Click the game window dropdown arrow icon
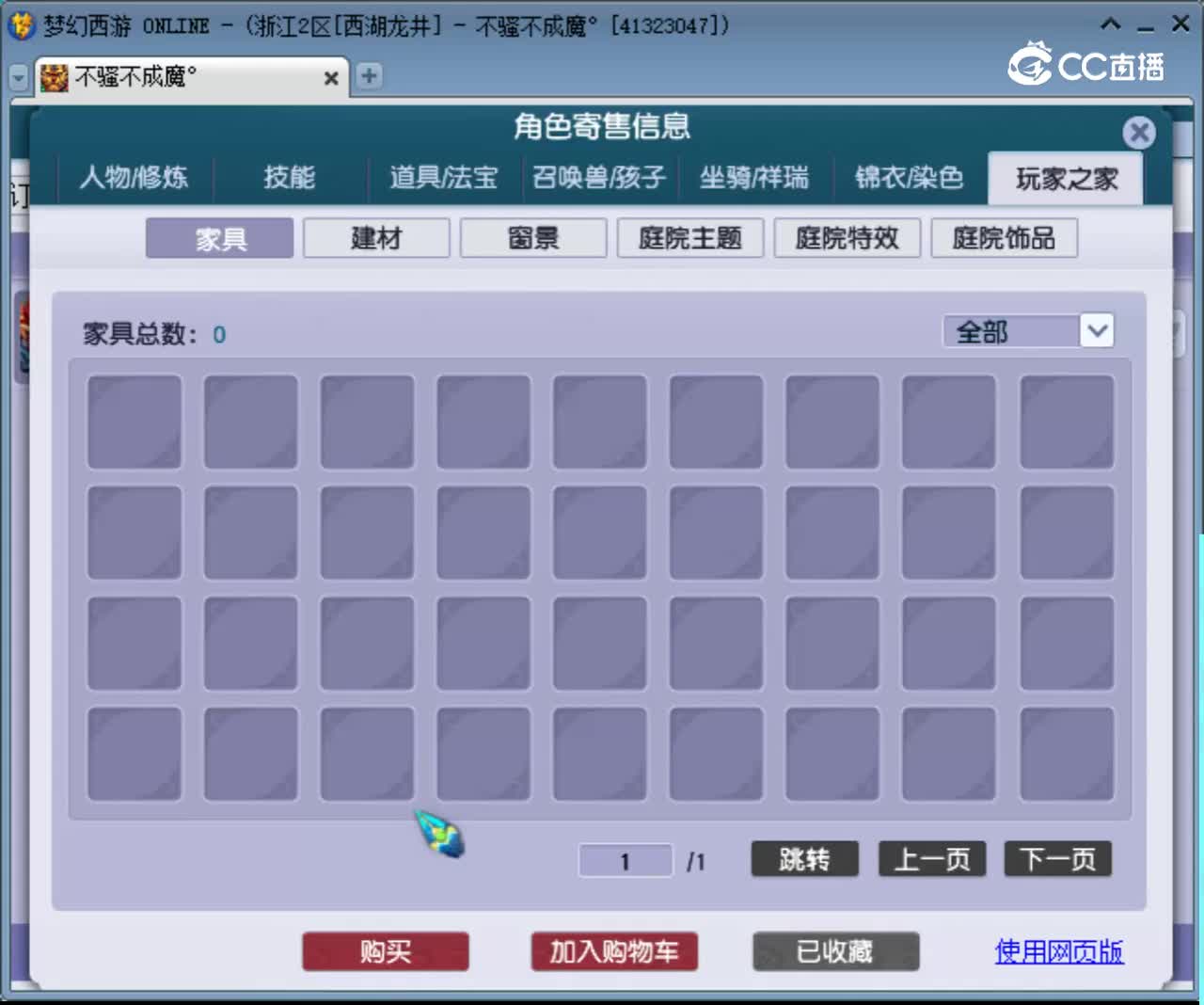Viewport: 1204px width, 1005px height. [x=19, y=78]
